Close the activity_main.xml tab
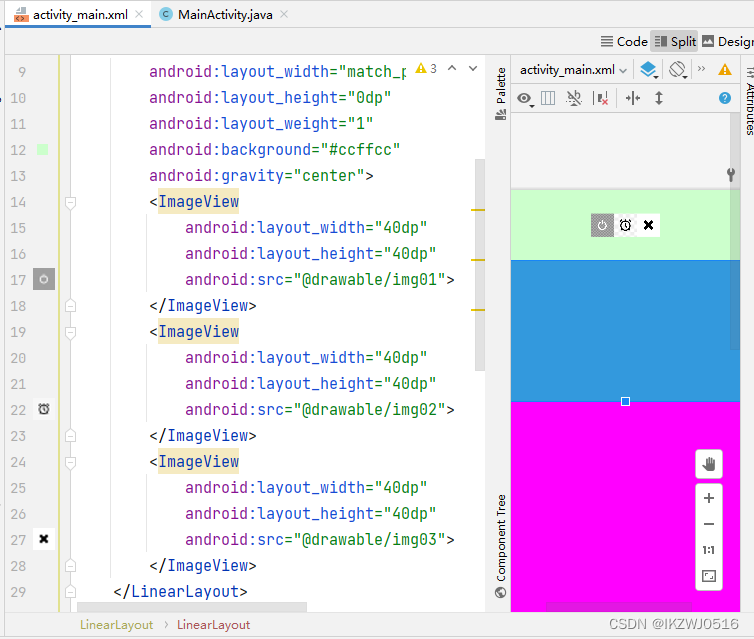 tap(139, 14)
